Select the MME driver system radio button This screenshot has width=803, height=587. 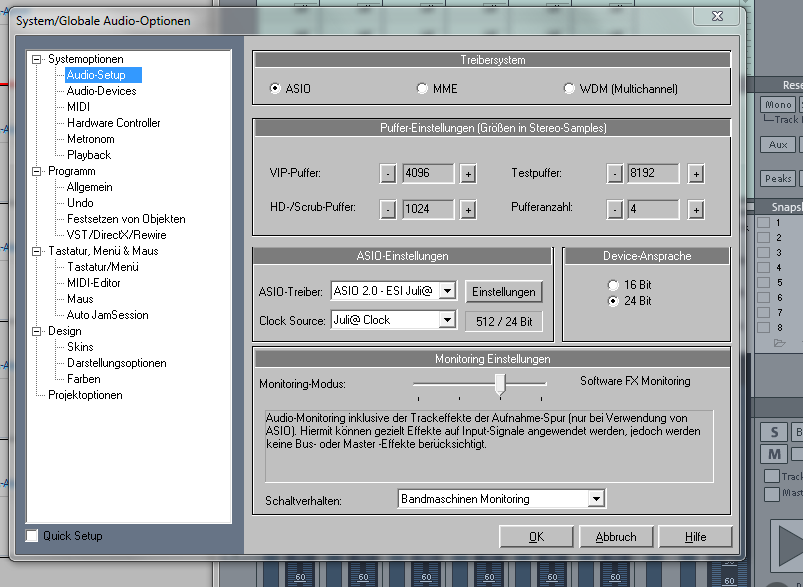[x=422, y=89]
